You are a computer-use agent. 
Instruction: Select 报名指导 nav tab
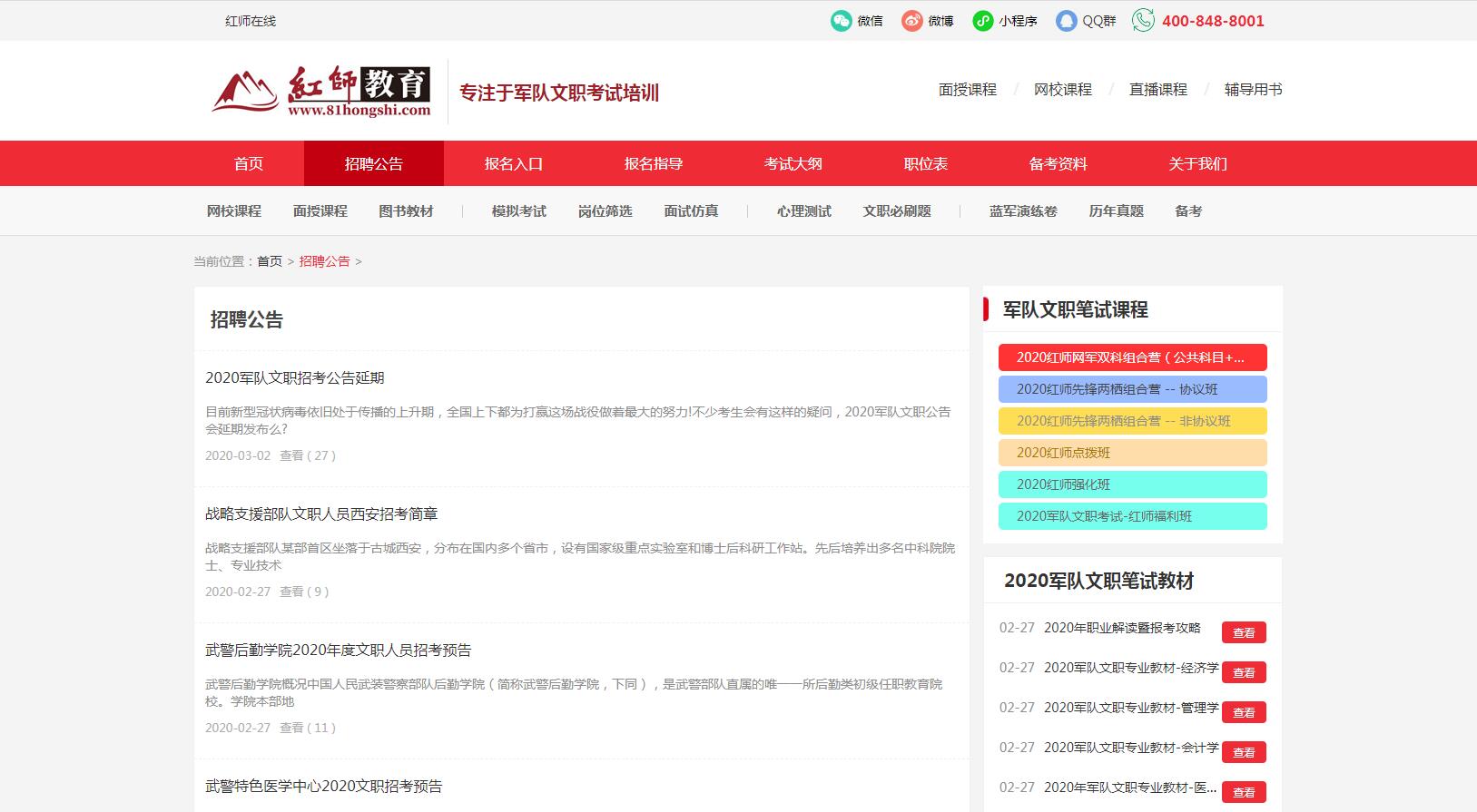pos(654,163)
